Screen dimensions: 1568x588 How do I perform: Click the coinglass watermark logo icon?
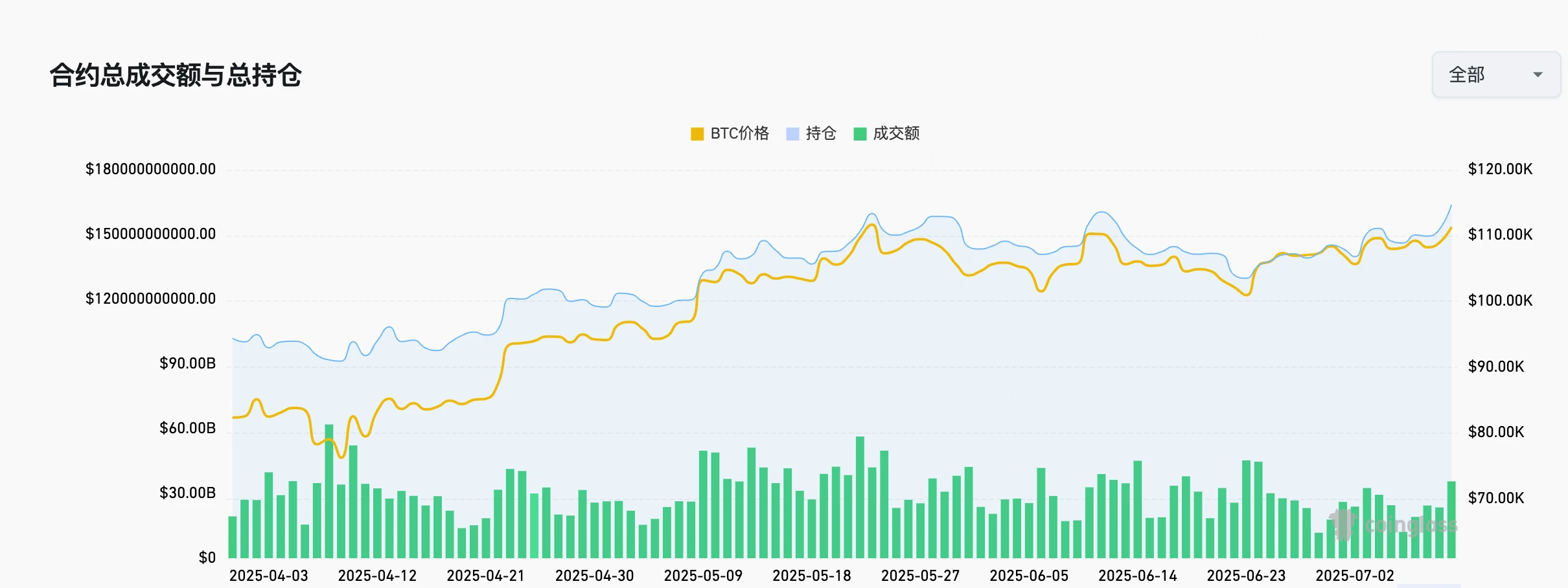(1343, 525)
